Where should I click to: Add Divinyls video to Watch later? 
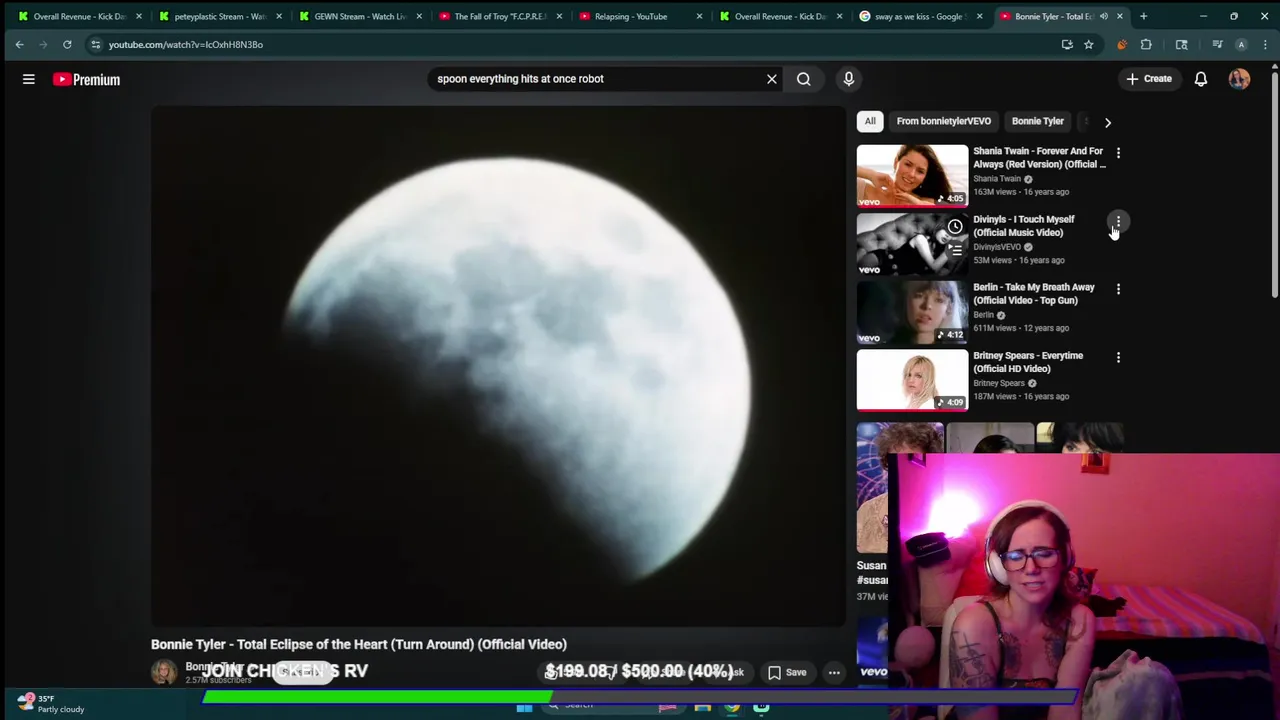click(x=955, y=227)
